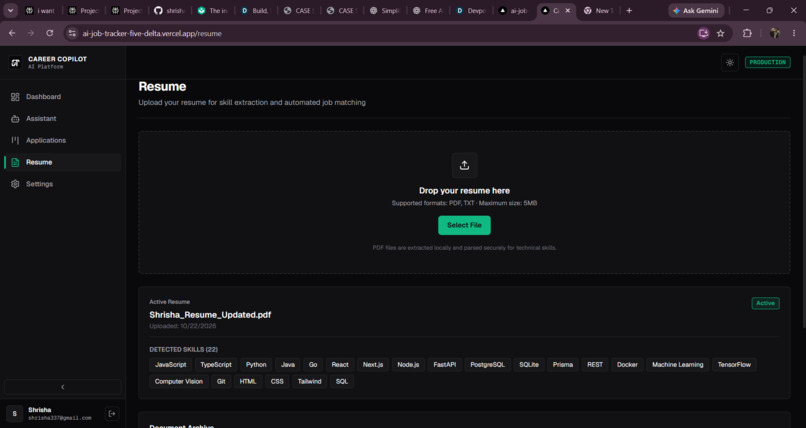Switch to the "The in" browser tab

(x=212, y=10)
